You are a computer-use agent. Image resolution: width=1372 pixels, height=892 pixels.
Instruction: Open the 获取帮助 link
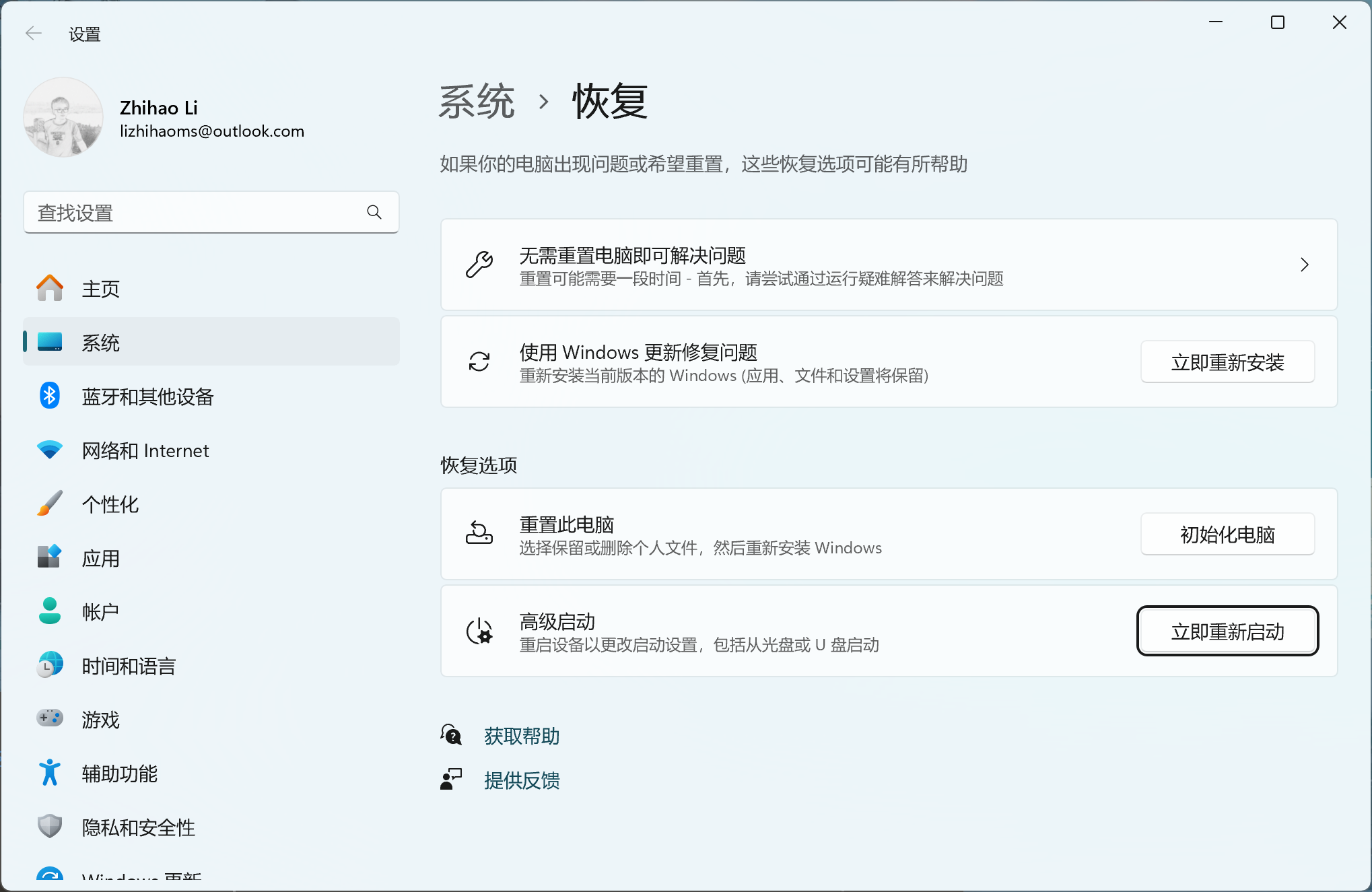tap(522, 736)
